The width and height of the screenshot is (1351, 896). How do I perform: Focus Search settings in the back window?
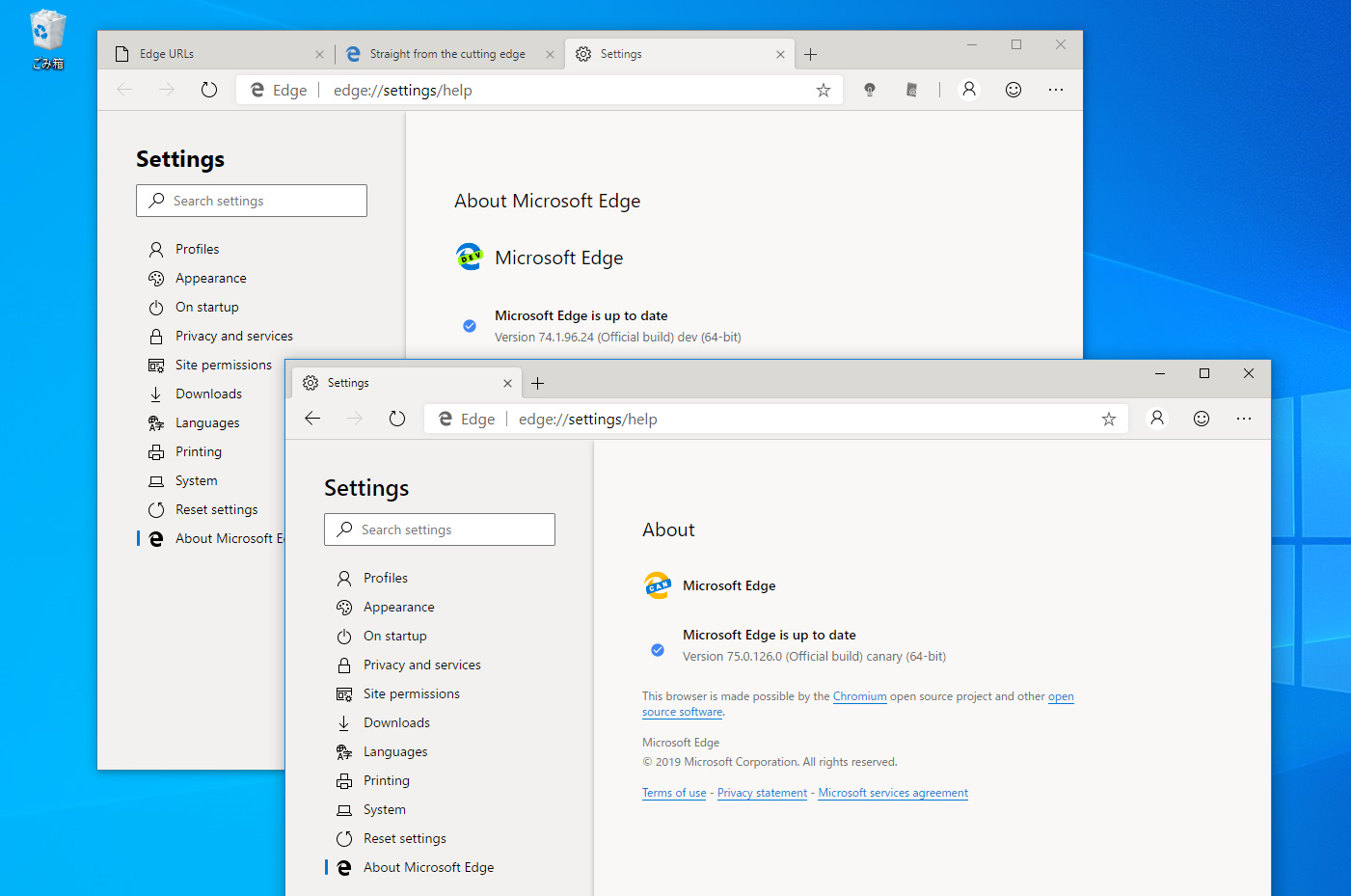[252, 201]
